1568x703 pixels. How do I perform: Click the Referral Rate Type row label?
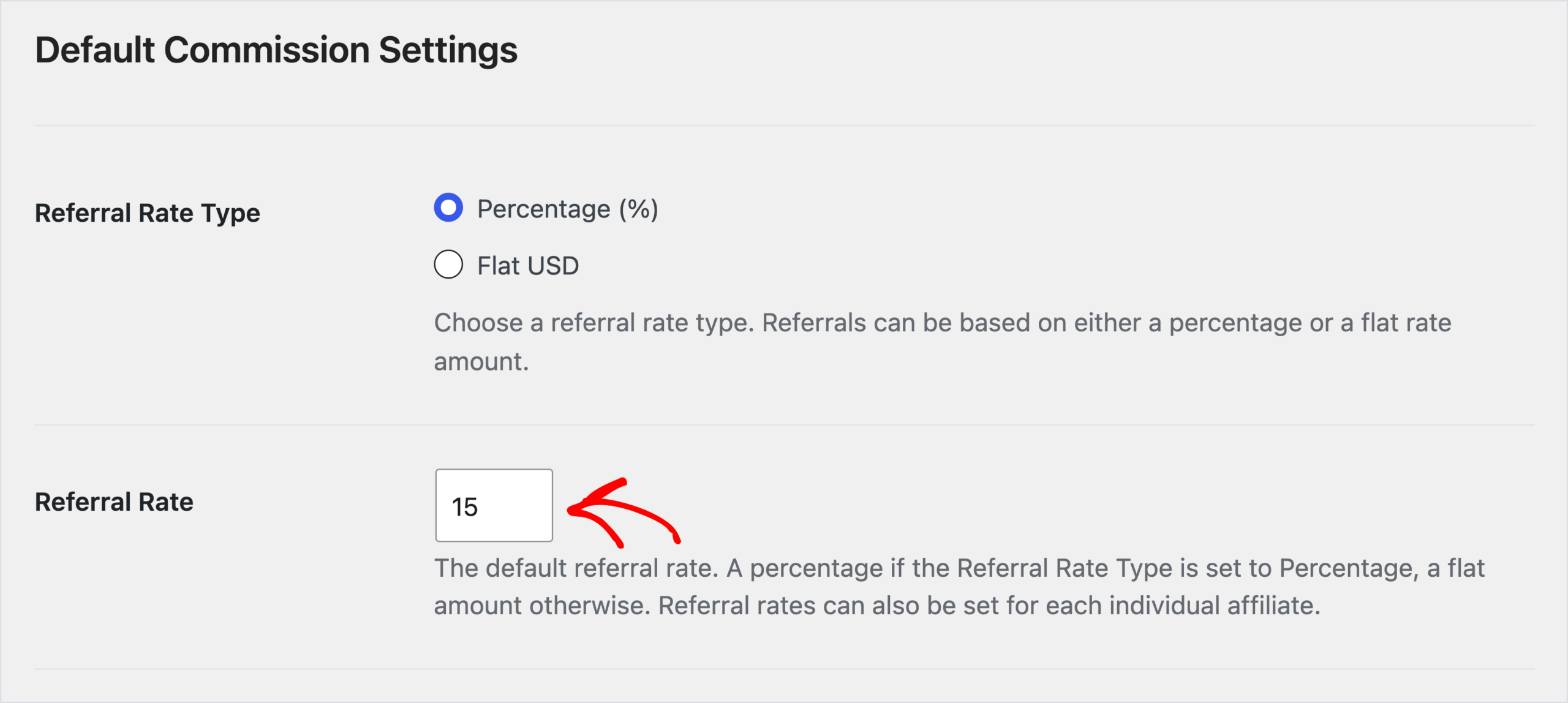(148, 213)
